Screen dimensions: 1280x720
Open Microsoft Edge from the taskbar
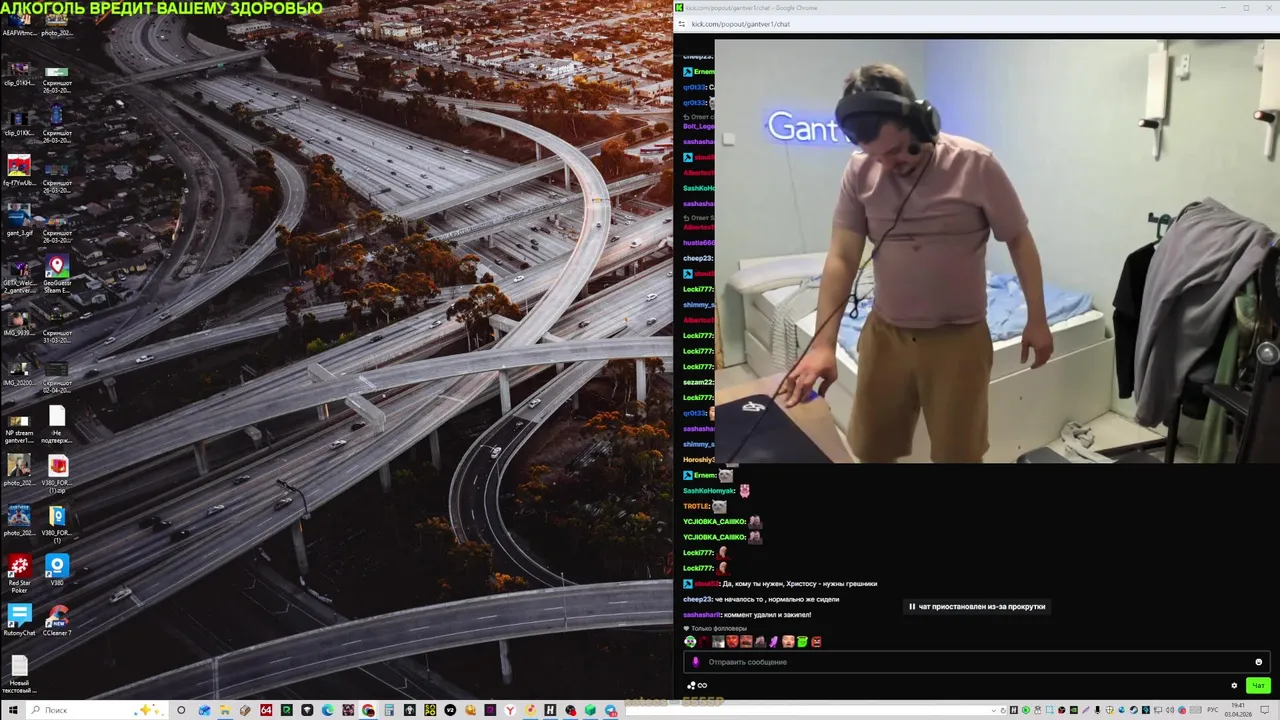(x=327, y=710)
